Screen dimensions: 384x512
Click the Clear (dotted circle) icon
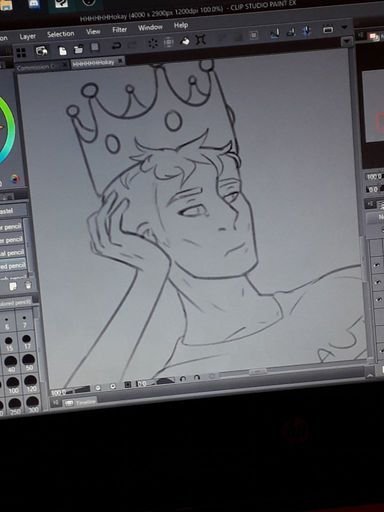click(153, 43)
